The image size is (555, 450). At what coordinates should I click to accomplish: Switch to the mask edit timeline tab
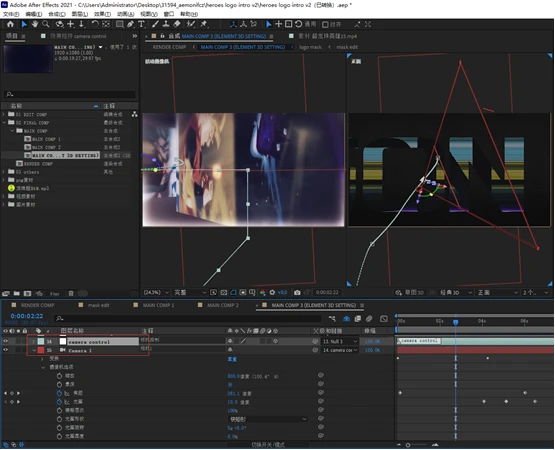coord(98,305)
